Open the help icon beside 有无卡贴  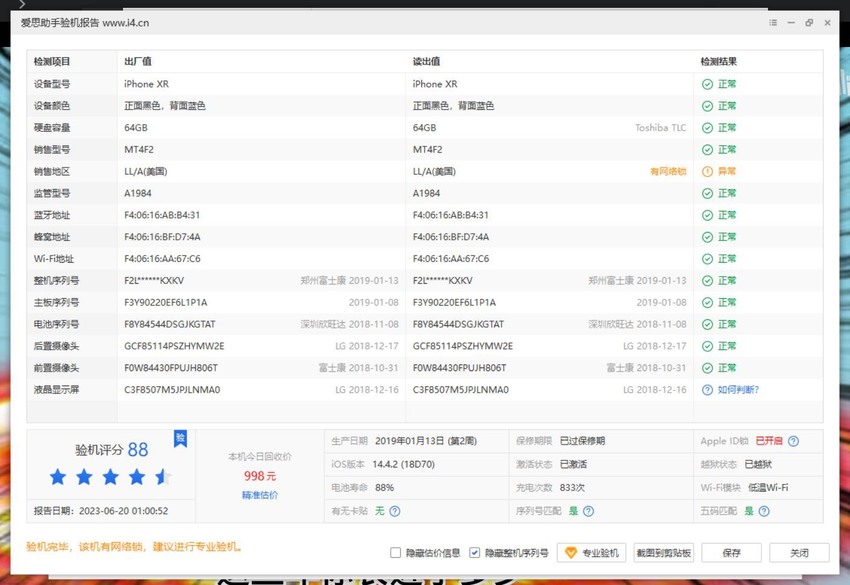tap(395, 511)
